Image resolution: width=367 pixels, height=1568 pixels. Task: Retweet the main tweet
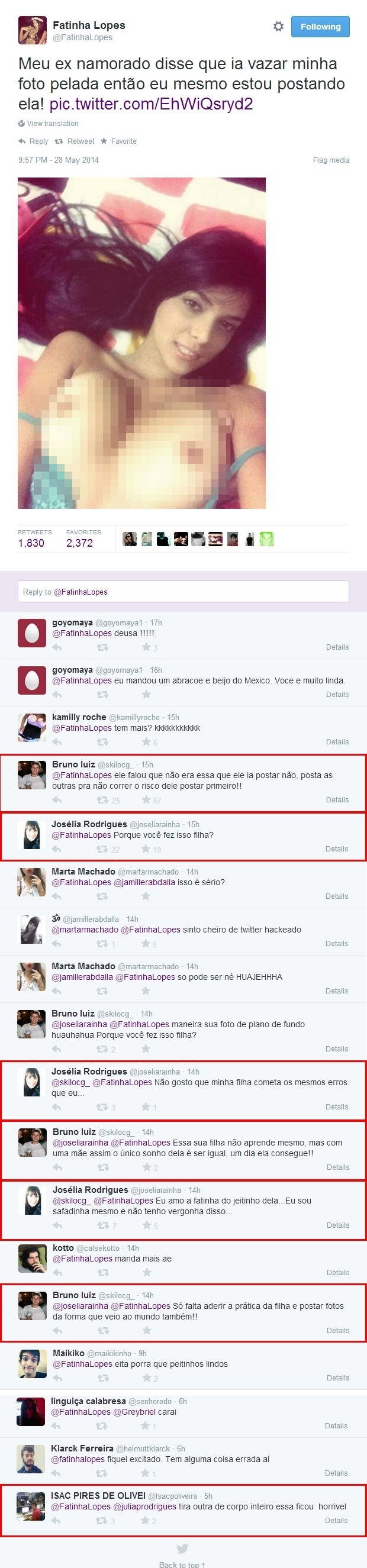(x=74, y=141)
